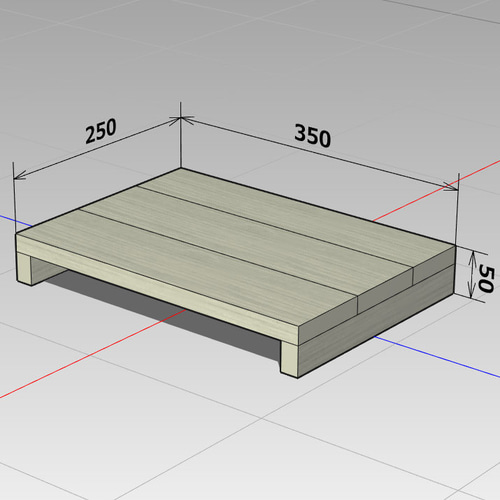Viewport: 500px width, 500px height.
Task: Select the 250 dimension label
Action: coord(101,131)
